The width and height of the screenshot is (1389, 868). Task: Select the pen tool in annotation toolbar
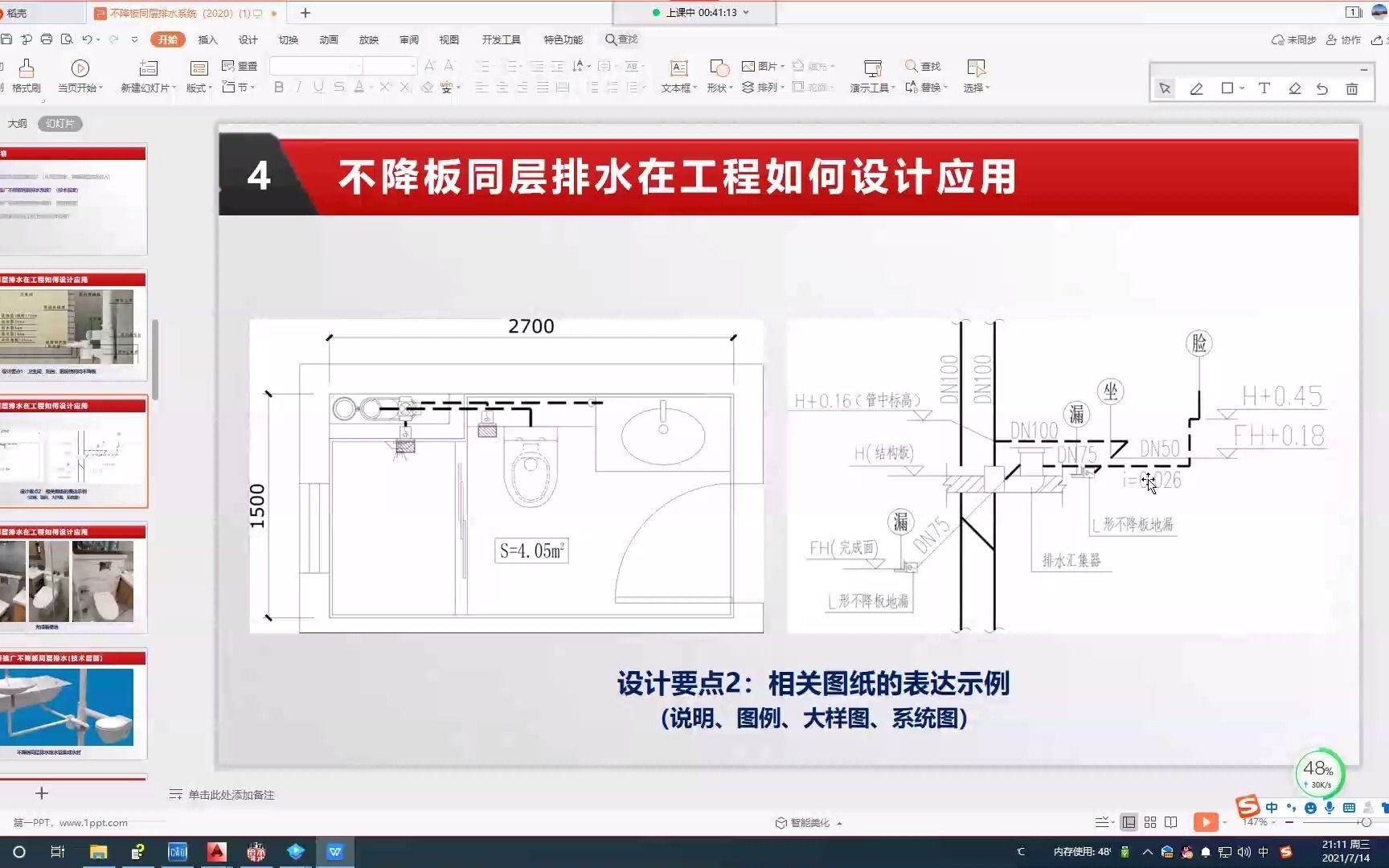(x=1196, y=88)
